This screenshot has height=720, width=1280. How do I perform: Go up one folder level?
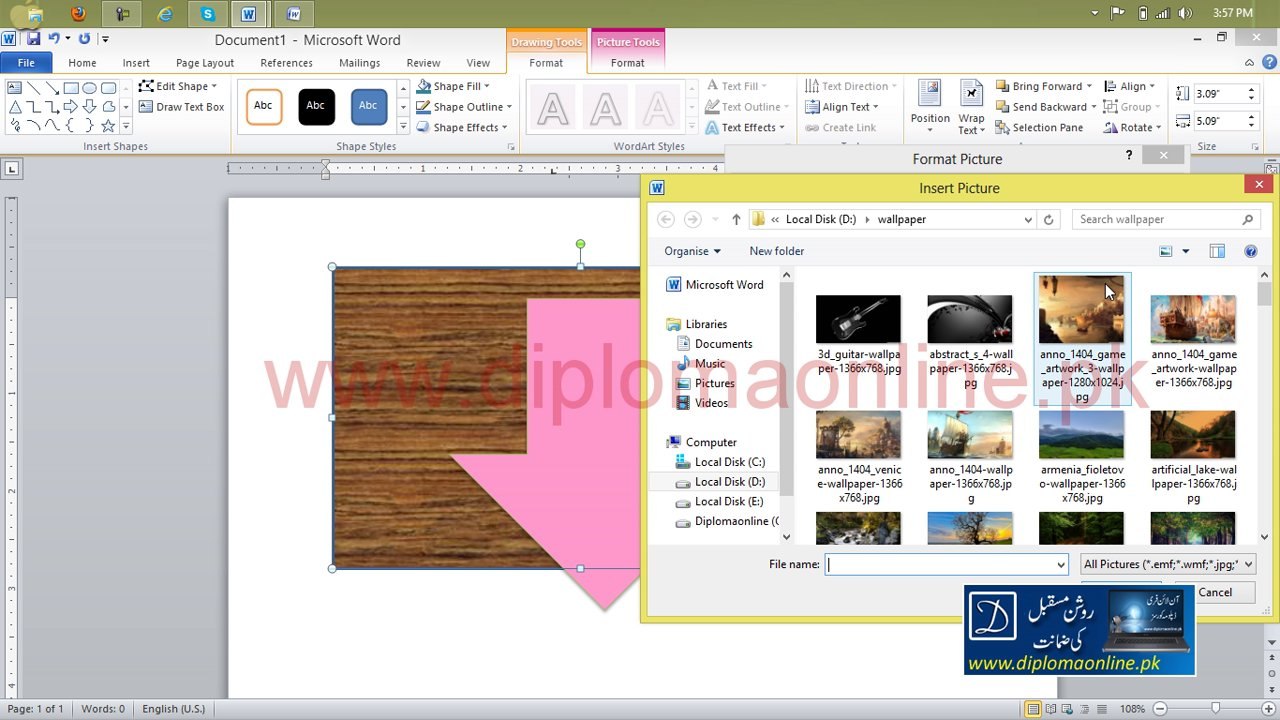[736, 220]
